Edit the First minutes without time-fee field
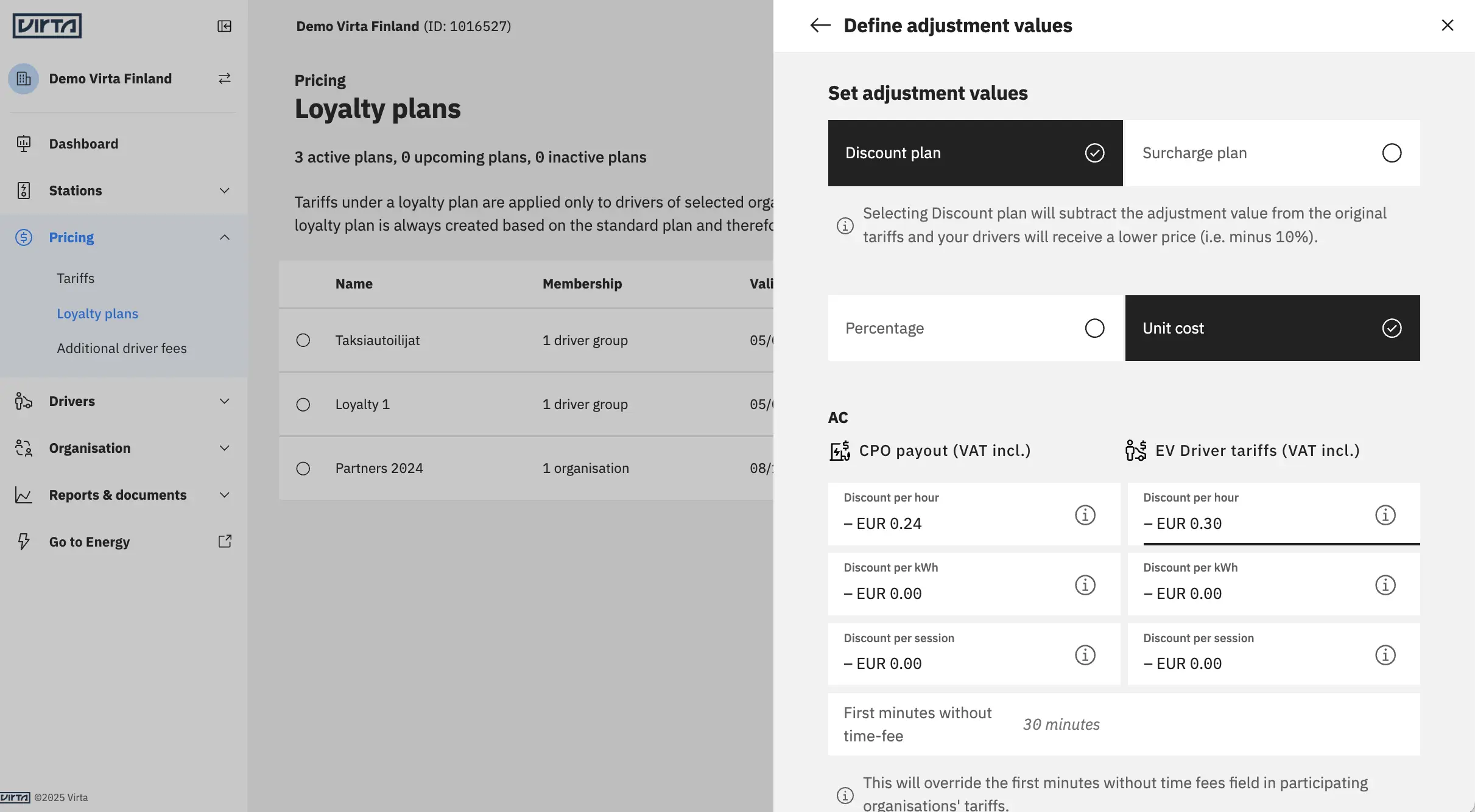Viewport: 1475px width, 812px height. point(1124,724)
